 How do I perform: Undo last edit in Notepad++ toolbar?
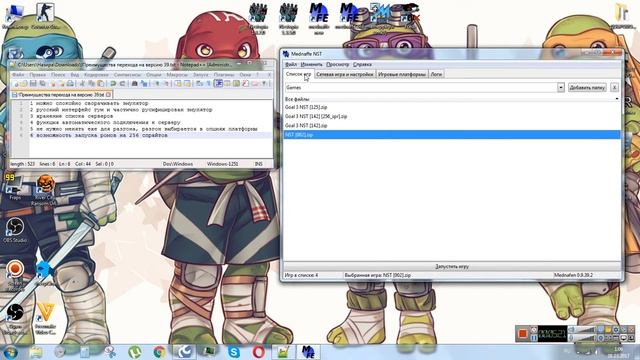tap(113, 84)
